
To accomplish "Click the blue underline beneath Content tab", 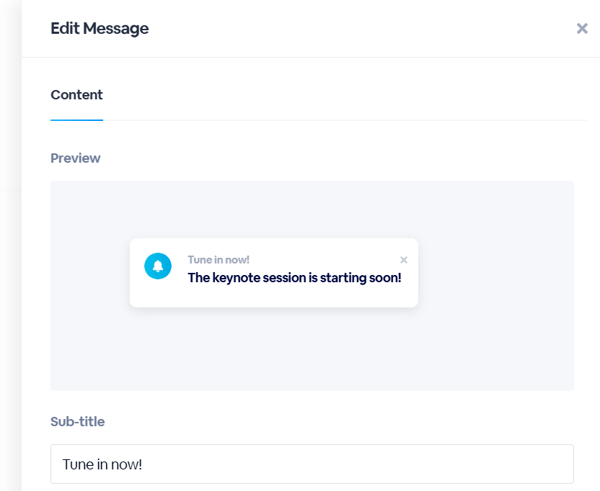I will click(77, 120).
